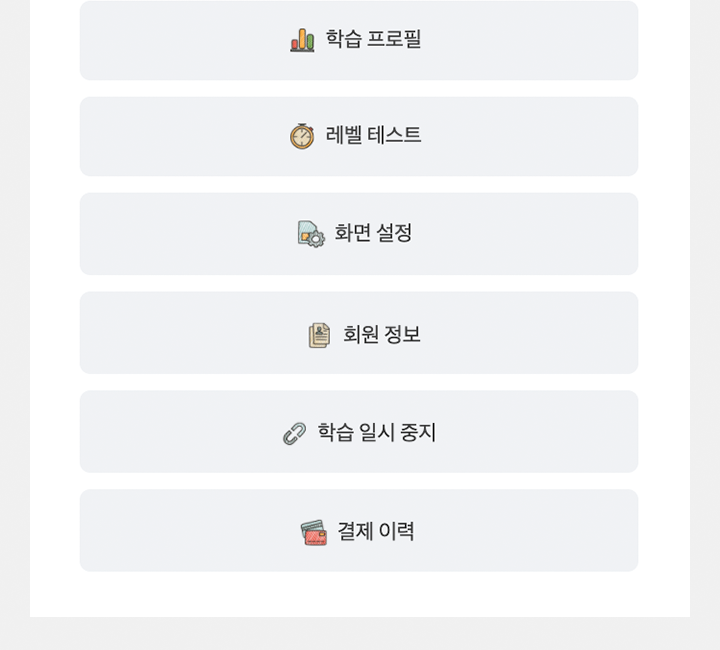Image resolution: width=720 pixels, height=650 pixels.
Task: Tap the 레벨 테스트 text label
Action: coord(374,136)
